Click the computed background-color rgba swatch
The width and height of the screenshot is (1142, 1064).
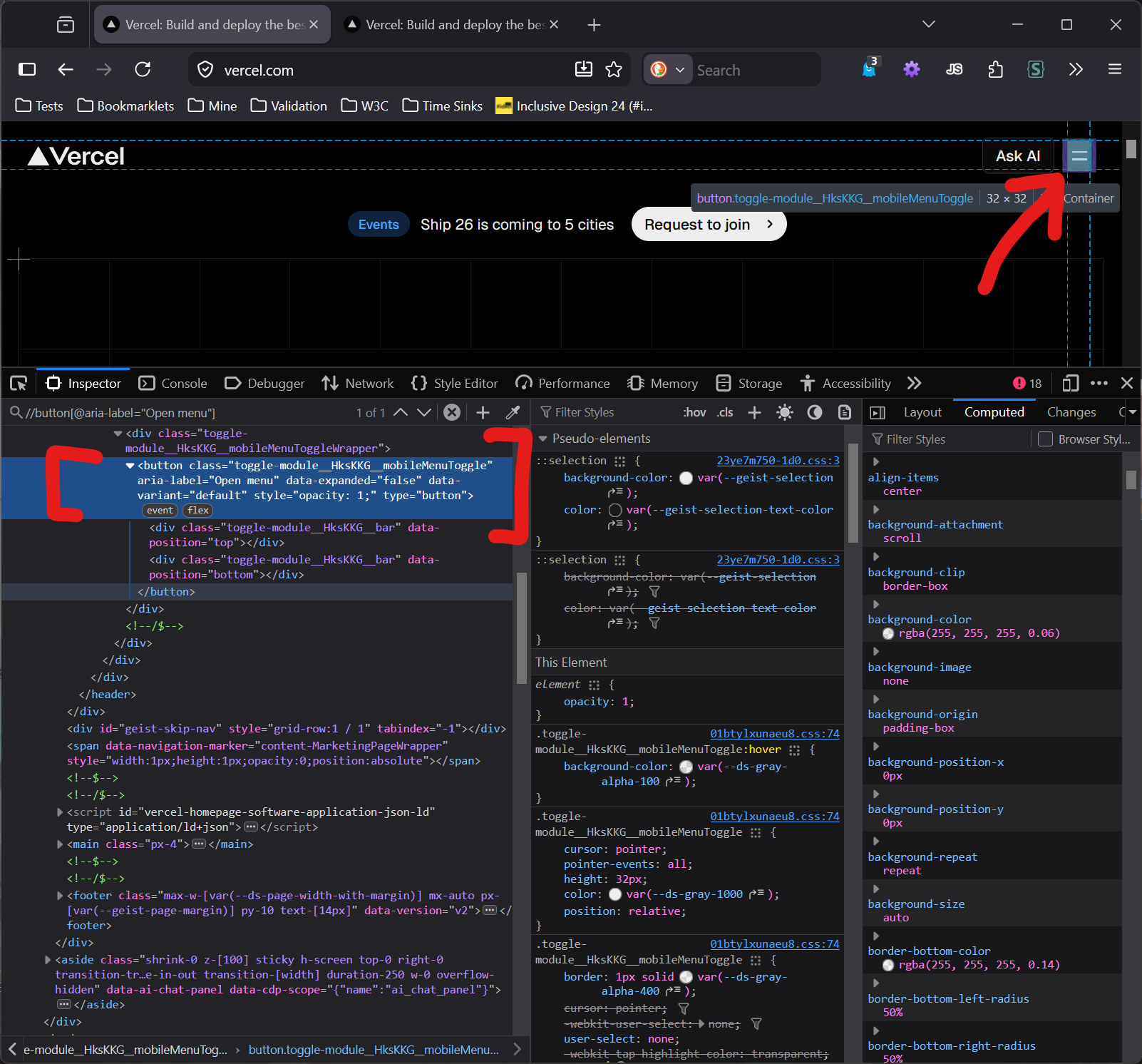pyautogui.click(x=888, y=633)
